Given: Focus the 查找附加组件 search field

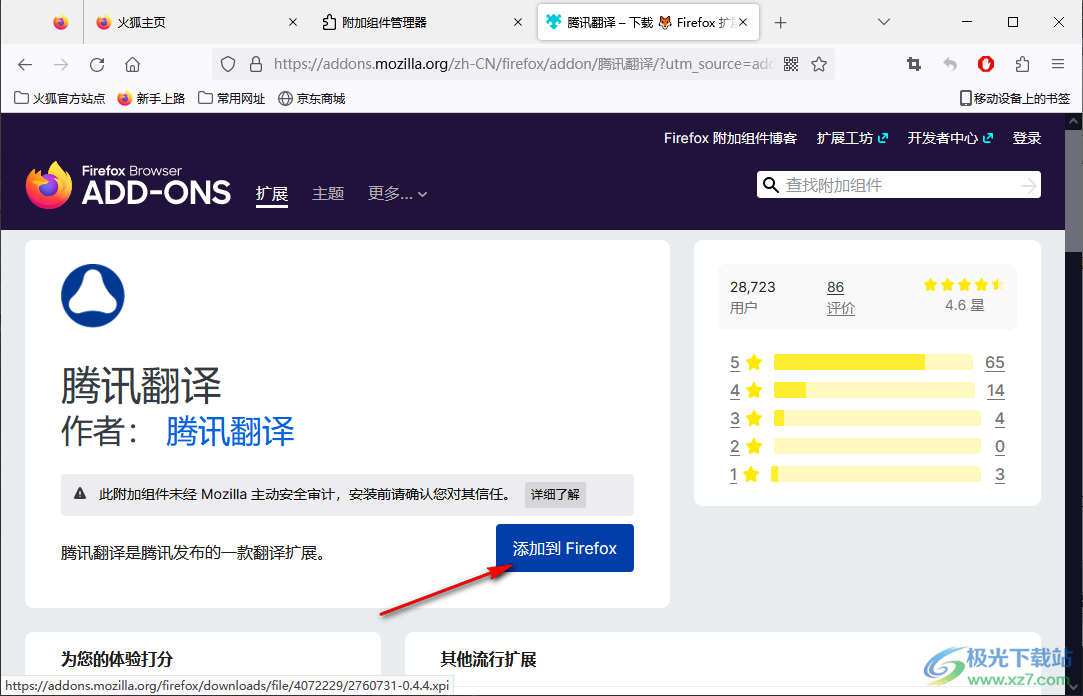Looking at the screenshot, I should (899, 185).
